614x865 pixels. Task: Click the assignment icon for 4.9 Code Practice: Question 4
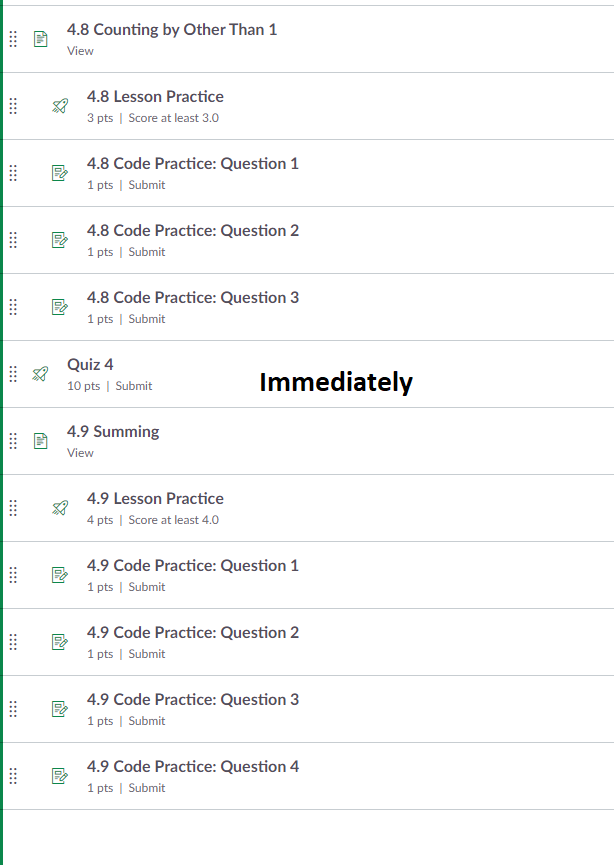pos(60,776)
